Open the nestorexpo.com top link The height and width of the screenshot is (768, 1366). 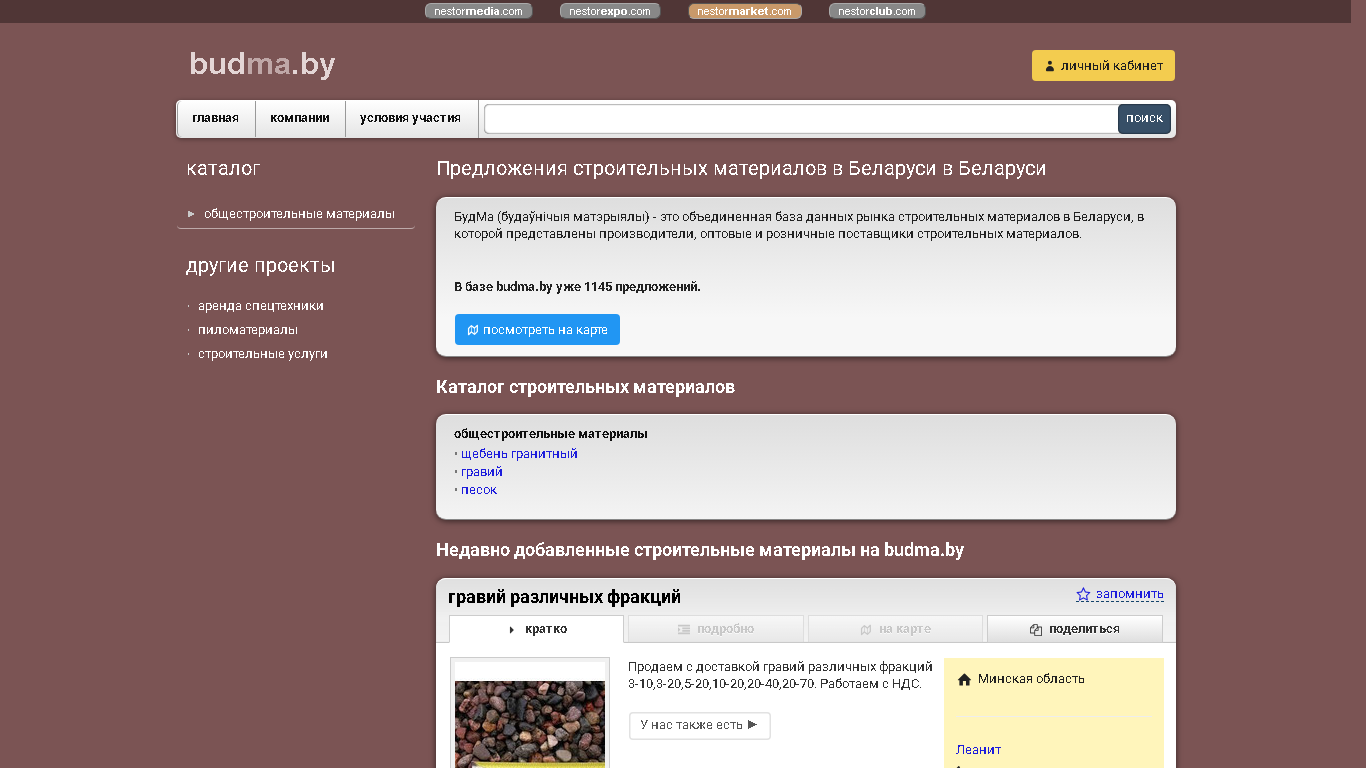[610, 11]
